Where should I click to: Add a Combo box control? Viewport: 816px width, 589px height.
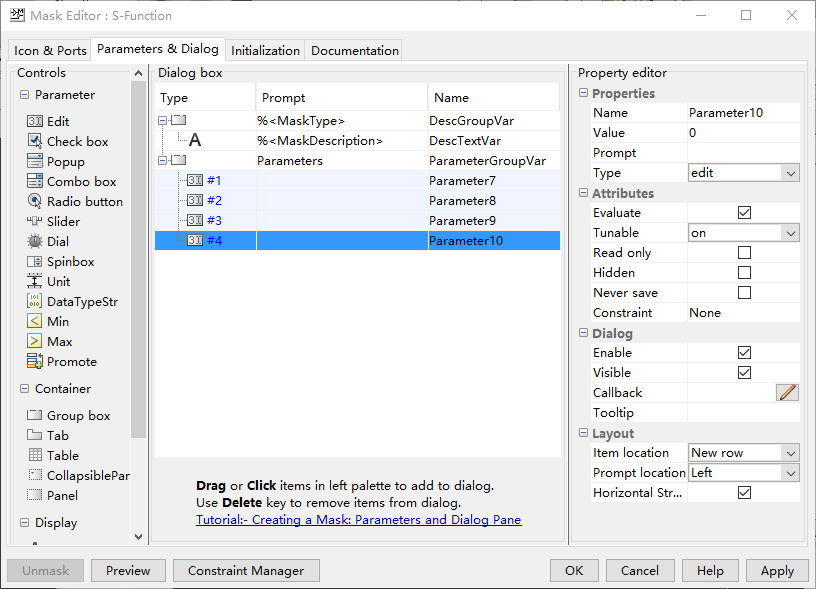click(71, 182)
